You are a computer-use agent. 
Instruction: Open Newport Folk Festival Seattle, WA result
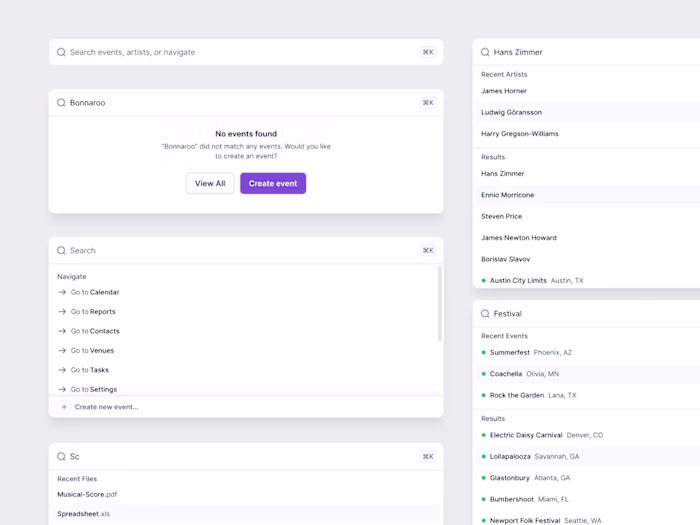tap(588, 518)
